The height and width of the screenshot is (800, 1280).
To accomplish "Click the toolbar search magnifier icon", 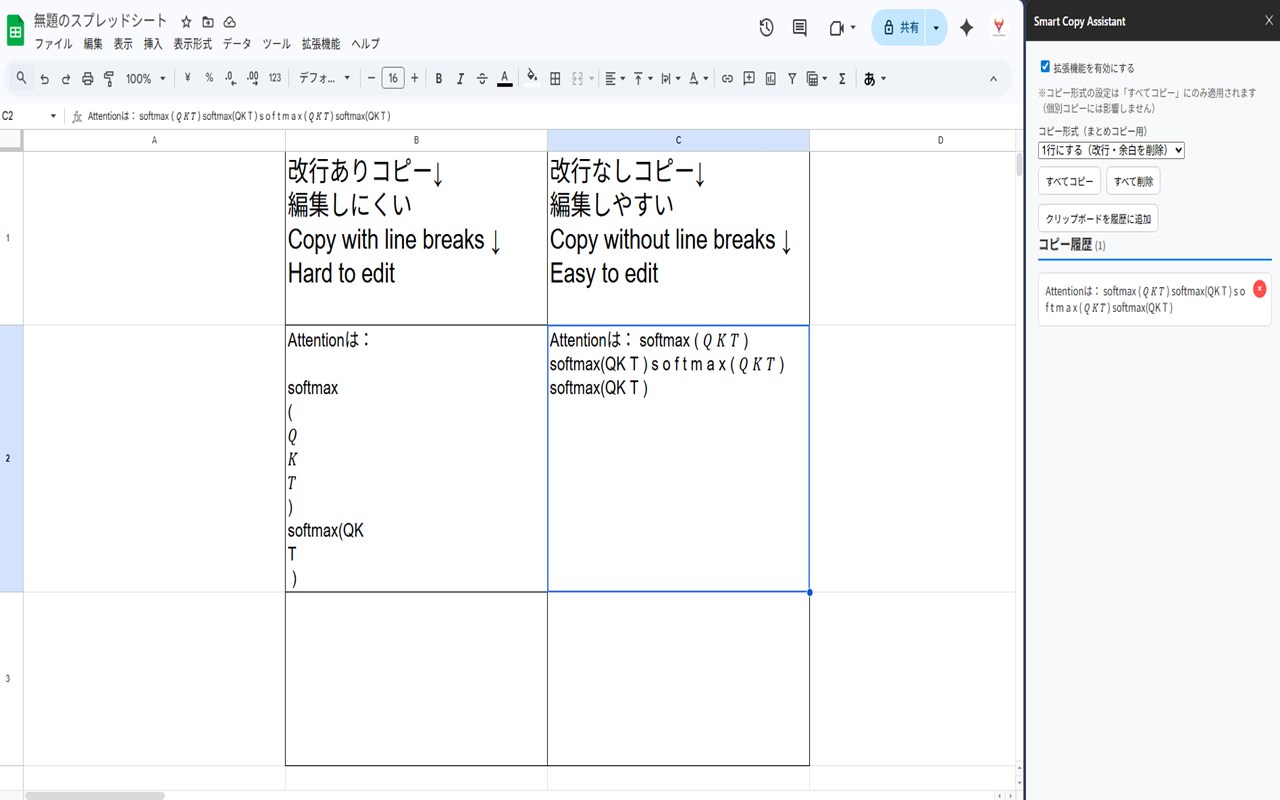I will (x=21, y=78).
